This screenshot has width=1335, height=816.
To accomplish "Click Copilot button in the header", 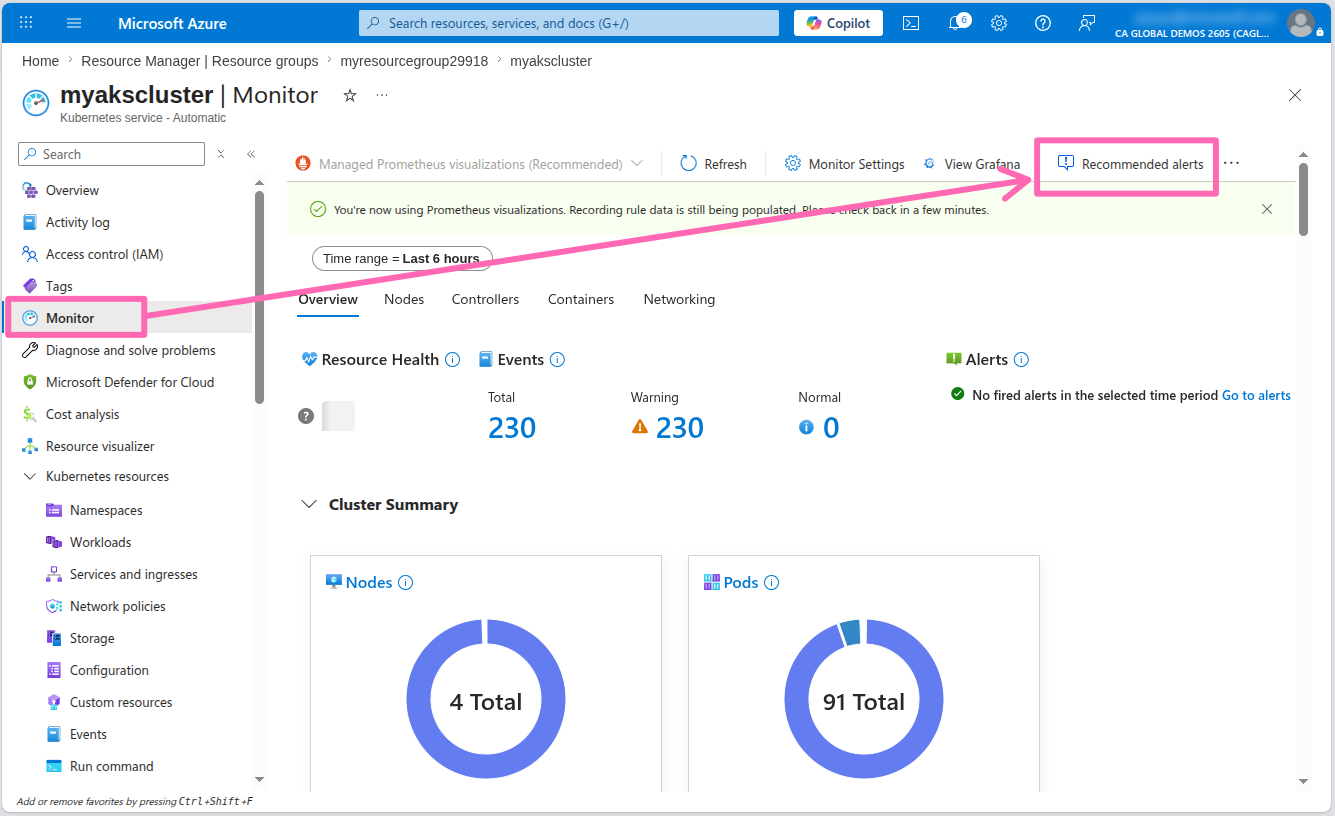I will 838,23.
